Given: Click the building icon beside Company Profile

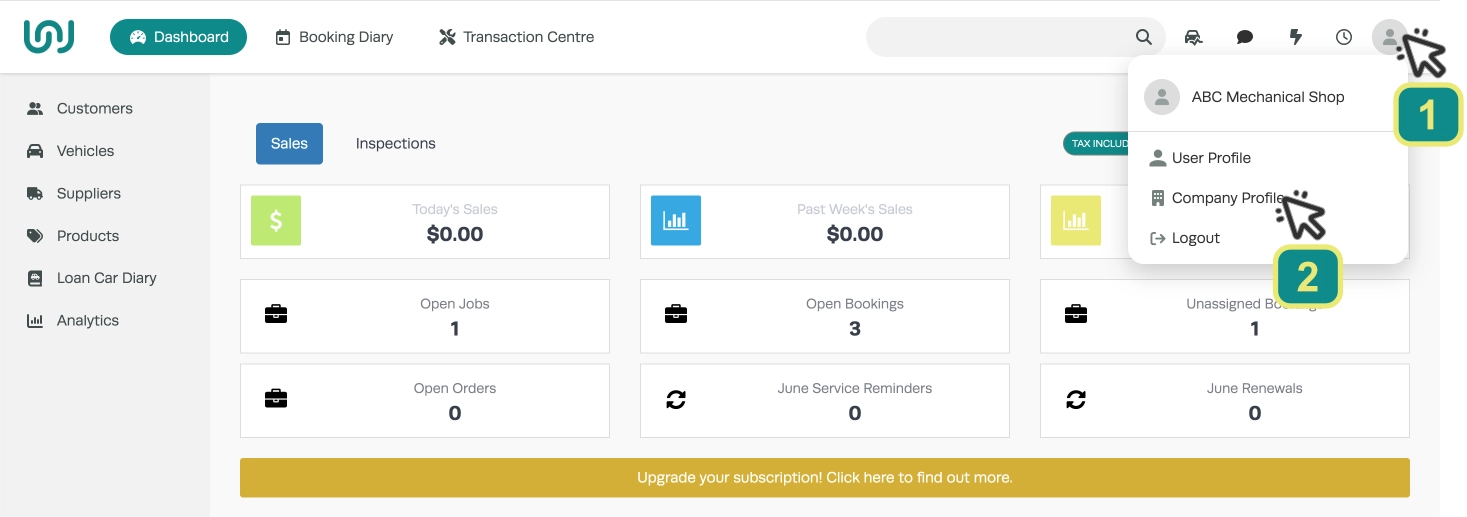Looking at the screenshot, I should 1158,198.
